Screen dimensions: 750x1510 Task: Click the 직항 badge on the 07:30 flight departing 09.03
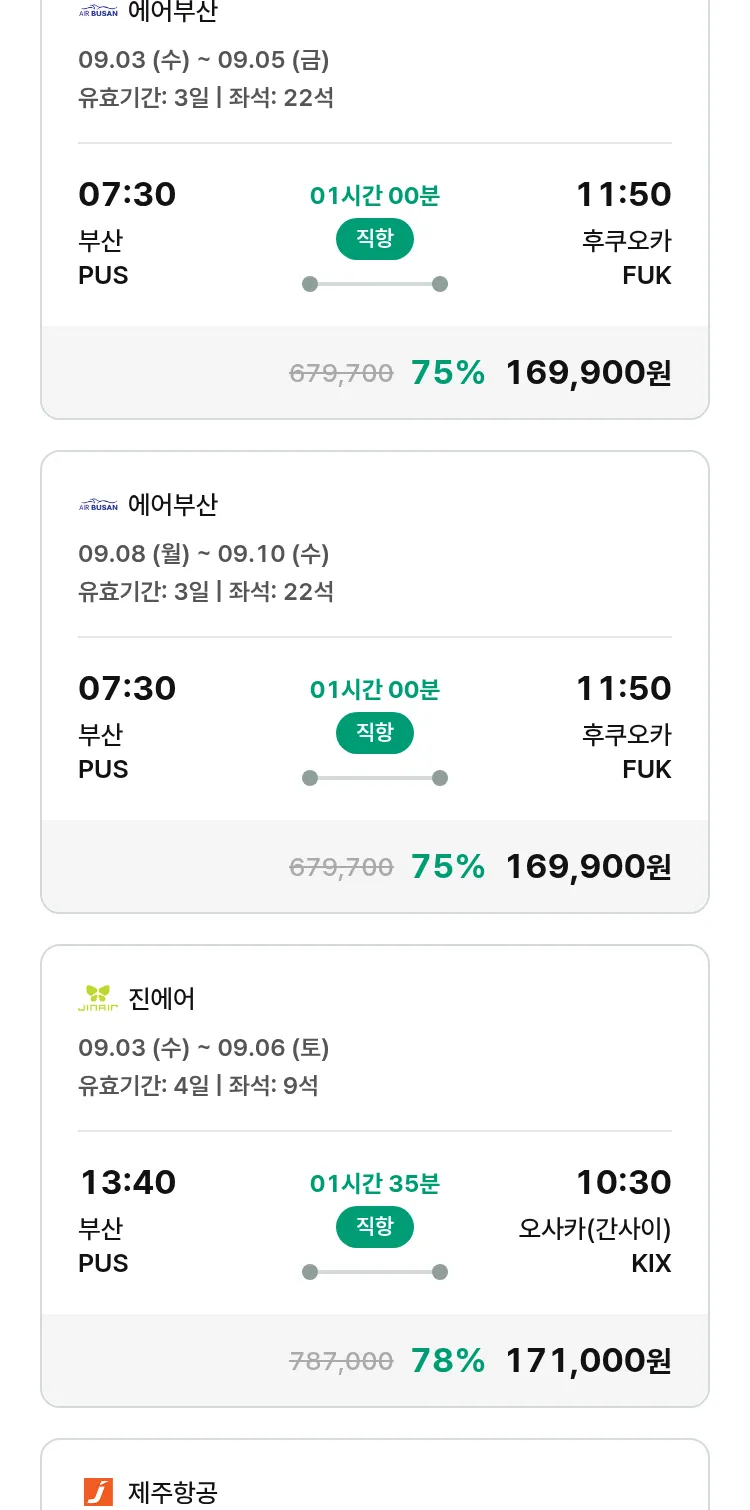coord(375,239)
